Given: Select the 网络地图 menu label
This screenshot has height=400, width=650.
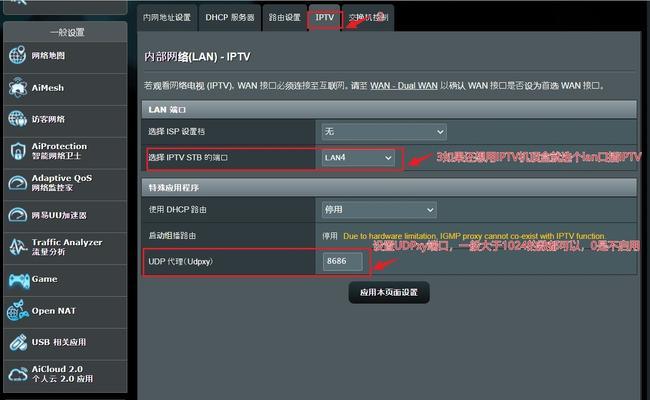Looking at the screenshot, I should pos(48,56).
